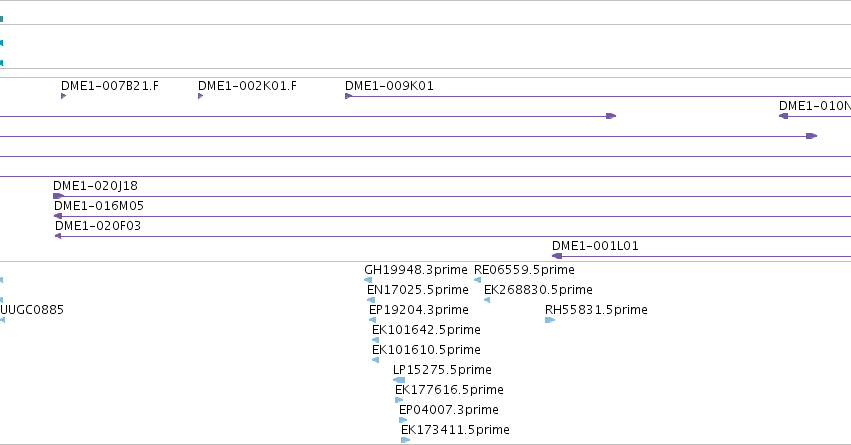Select the EK101642.5prime blue arrow glyph

coord(376,340)
